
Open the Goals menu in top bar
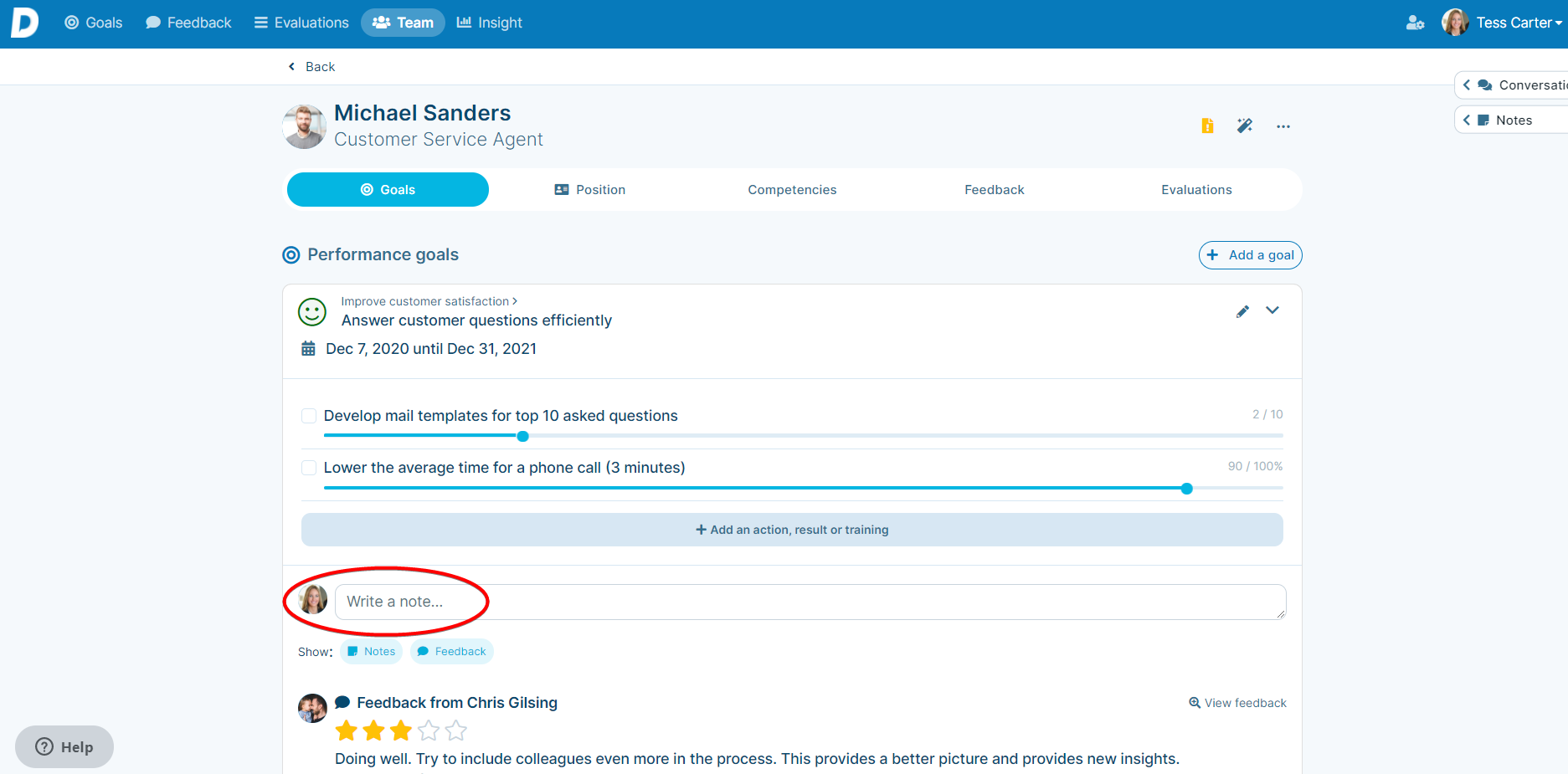coord(94,23)
